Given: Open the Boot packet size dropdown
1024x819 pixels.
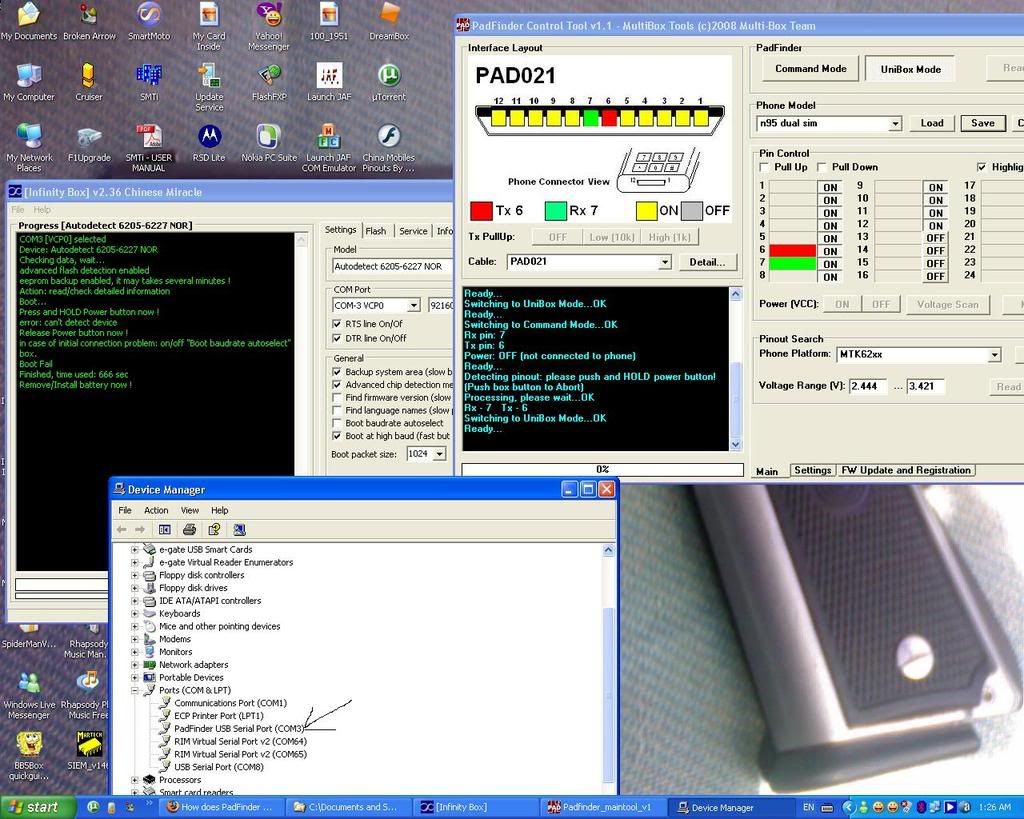Looking at the screenshot, I should [x=440, y=454].
